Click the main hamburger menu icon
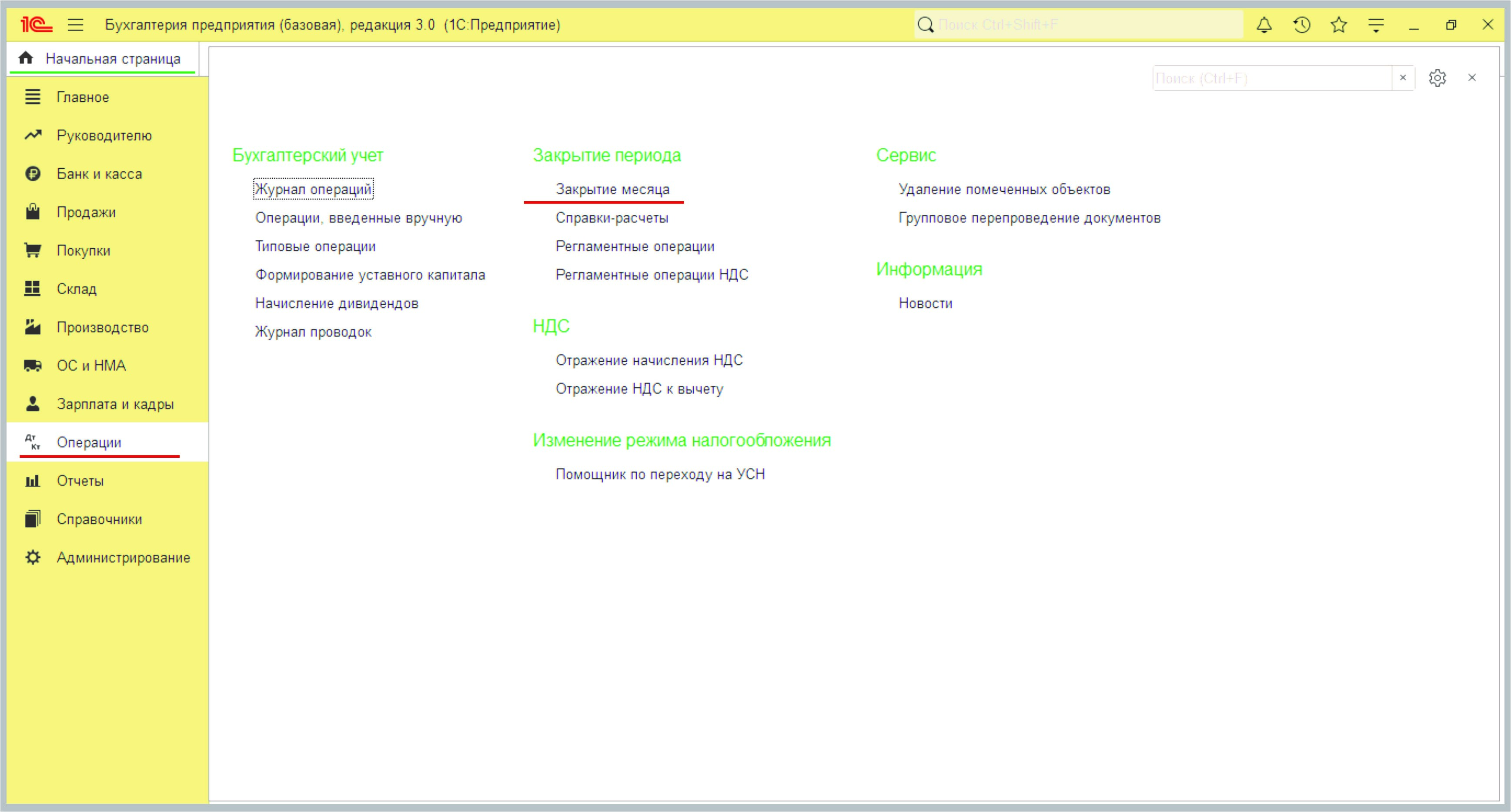 [76, 25]
